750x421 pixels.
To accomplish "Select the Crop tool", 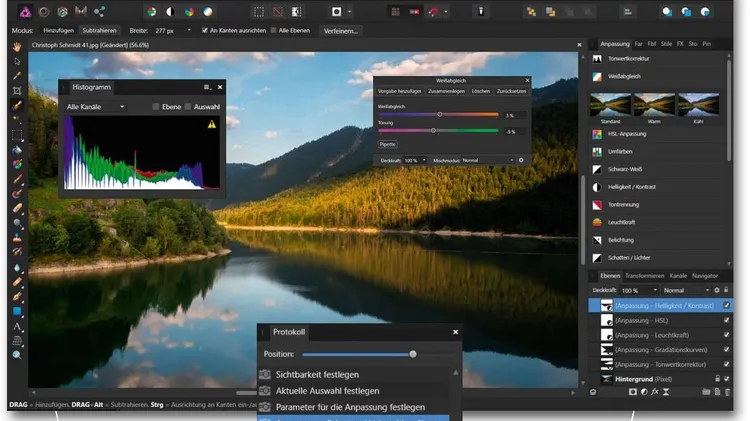I will point(17,90).
